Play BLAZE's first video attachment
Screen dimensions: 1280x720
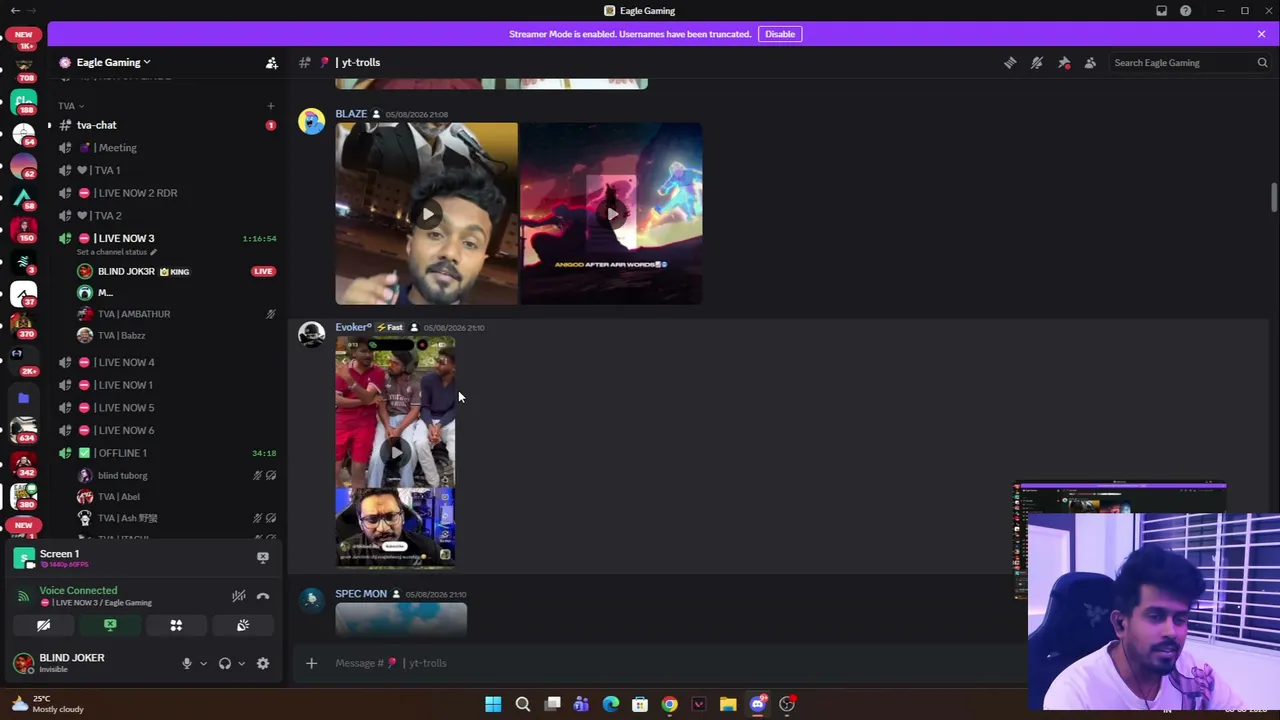pyautogui.click(x=427, y=214)
